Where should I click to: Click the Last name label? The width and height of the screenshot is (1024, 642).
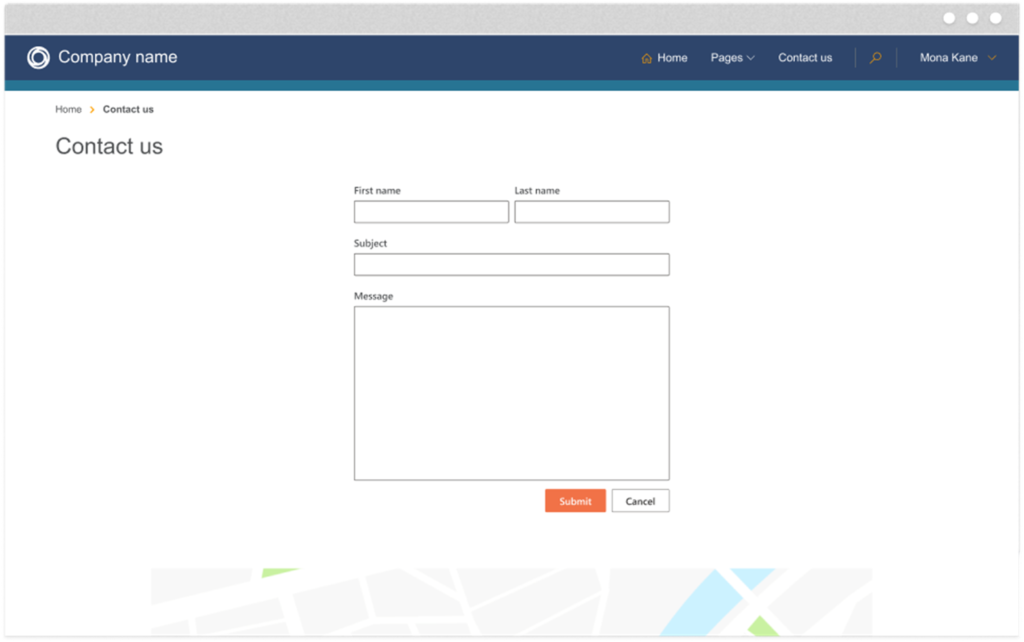click(537, 191)
